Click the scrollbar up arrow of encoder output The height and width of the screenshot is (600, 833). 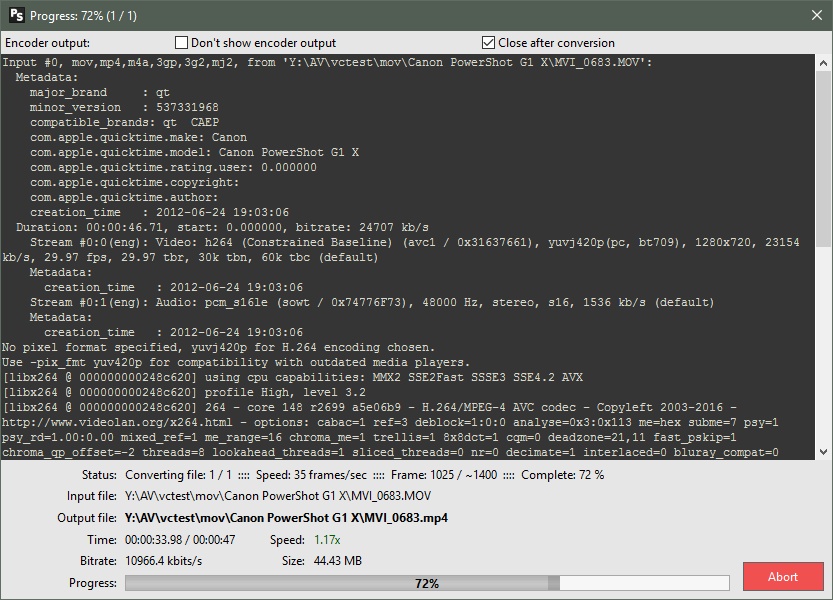coord(823,63)
